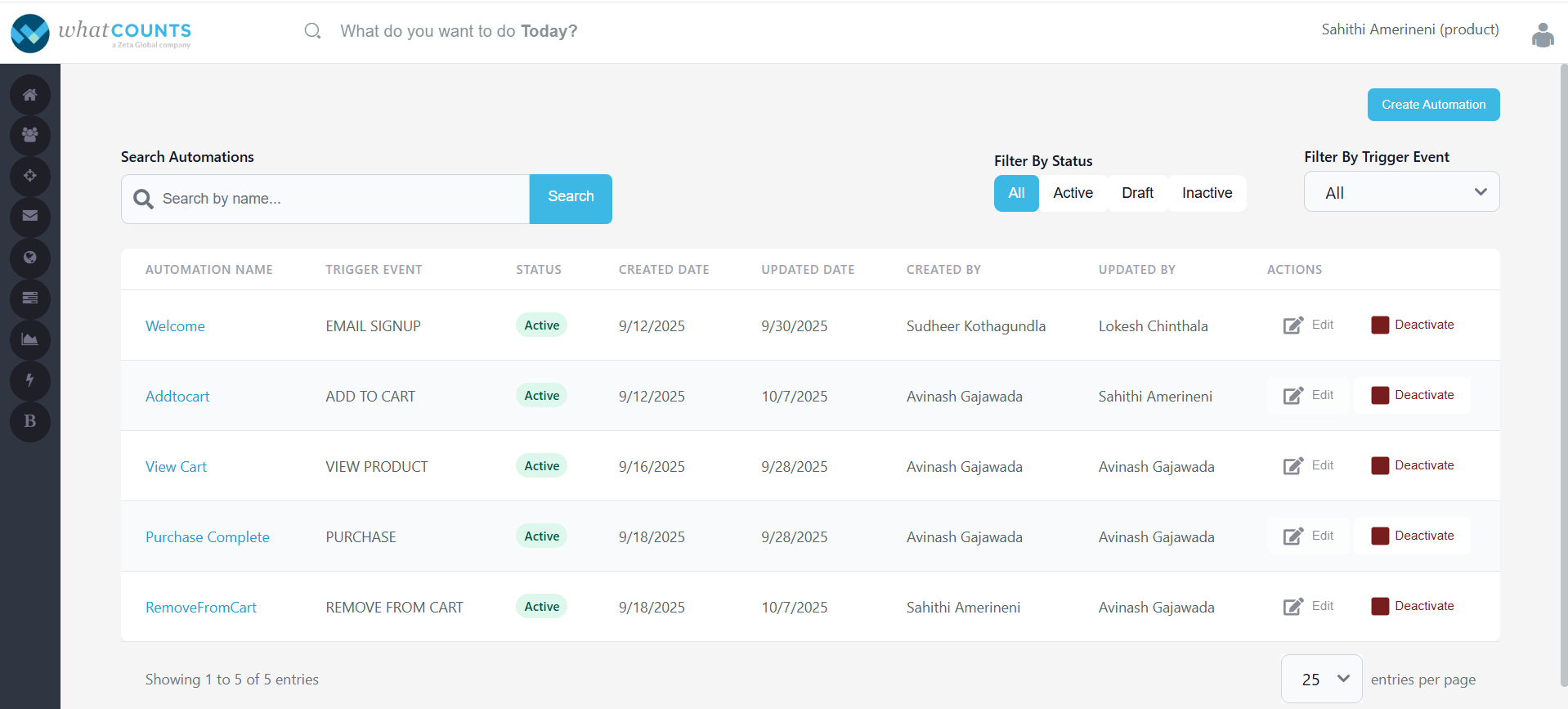Viewport: 1568px width, 709px height.
Task: Open the envelope email icon in sidebar
Action: (30, 217)
